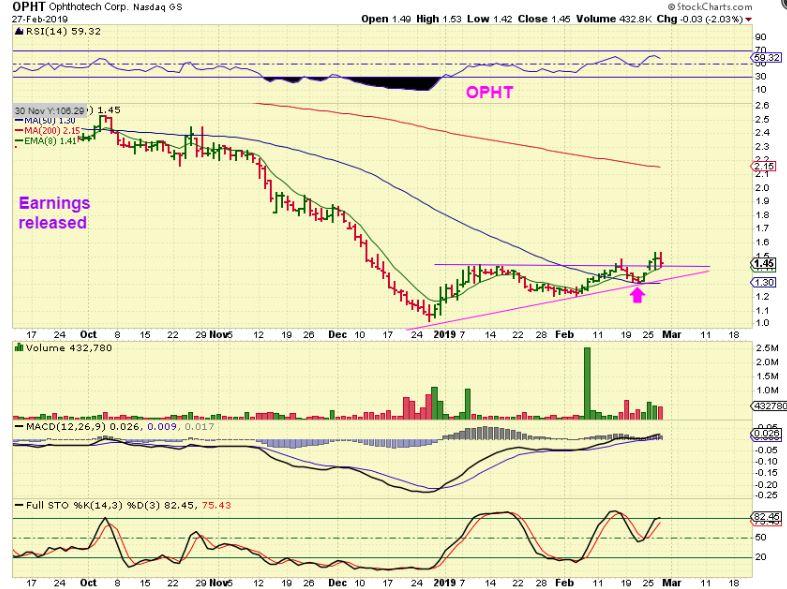The height and width of the screenshot is (589, 787).
Task: Open the StockCharts.com attribution link
Action: (710, 7)
